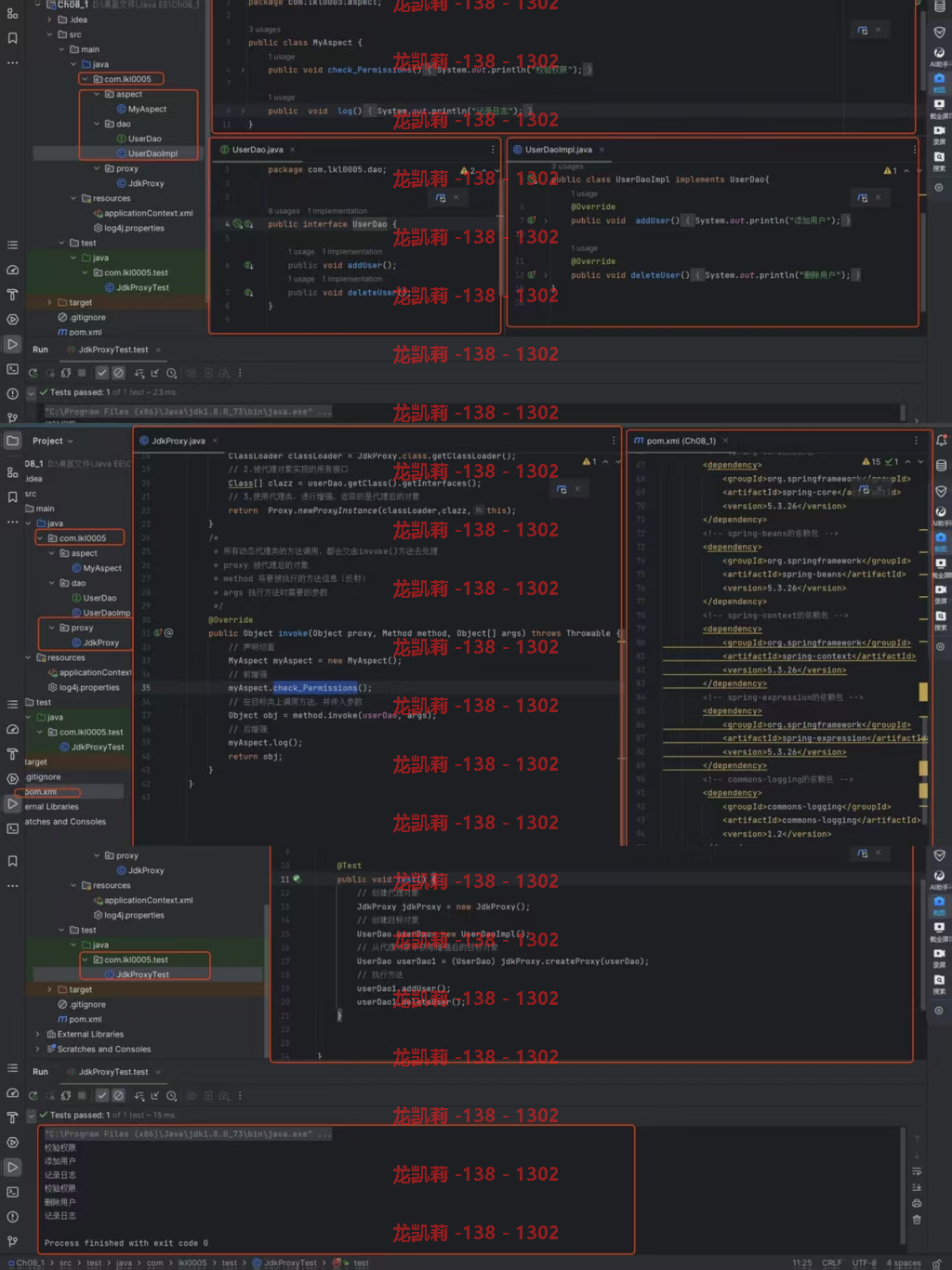This screenshot has height=1270, width=952.
Task: Click lkl0005 in the bottom breadcrumb bar
Action: tap(192, 1263)
